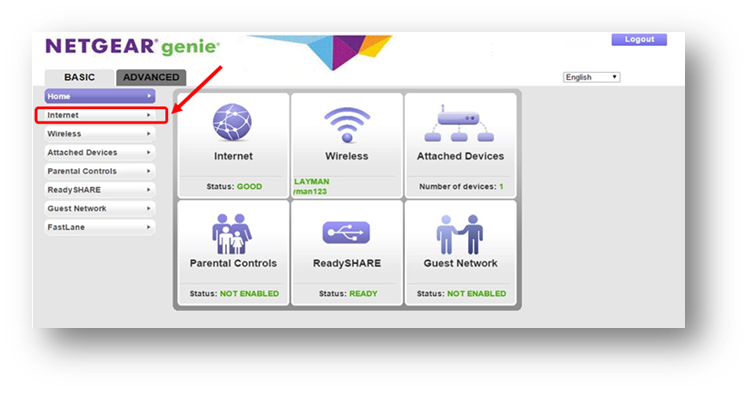Click the arrow on Parental Controls sidebar item
The image size is (750, 393).
click(x=149, y=171)
